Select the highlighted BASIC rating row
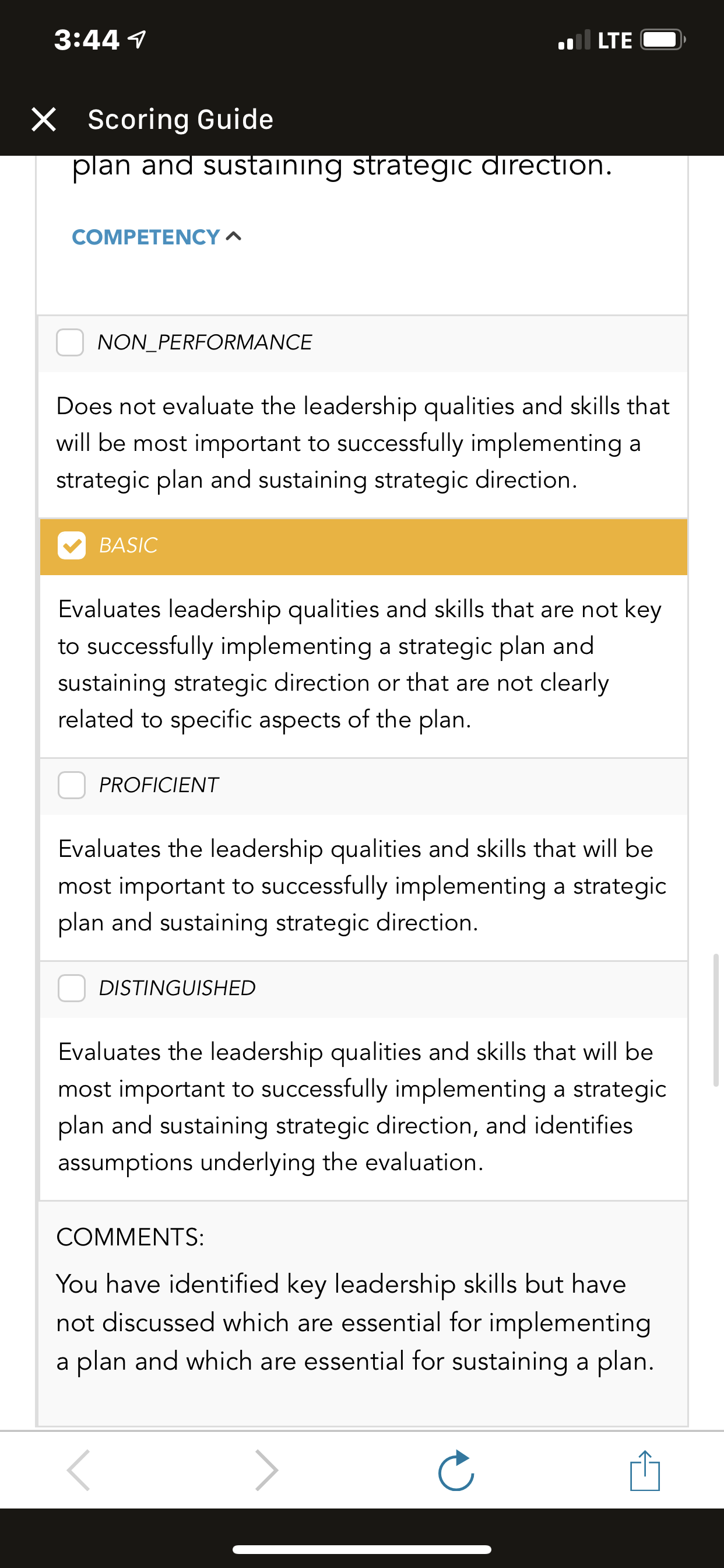This screenshot has width=724, height=1568. pyautogui.click(x=363, y=546)
